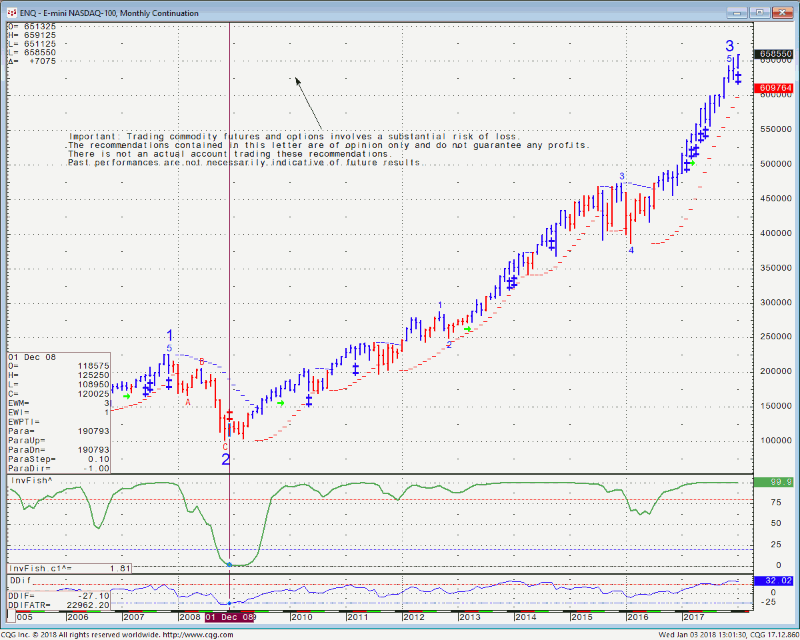Click the red Elliott wave B label

coord(202,362)
